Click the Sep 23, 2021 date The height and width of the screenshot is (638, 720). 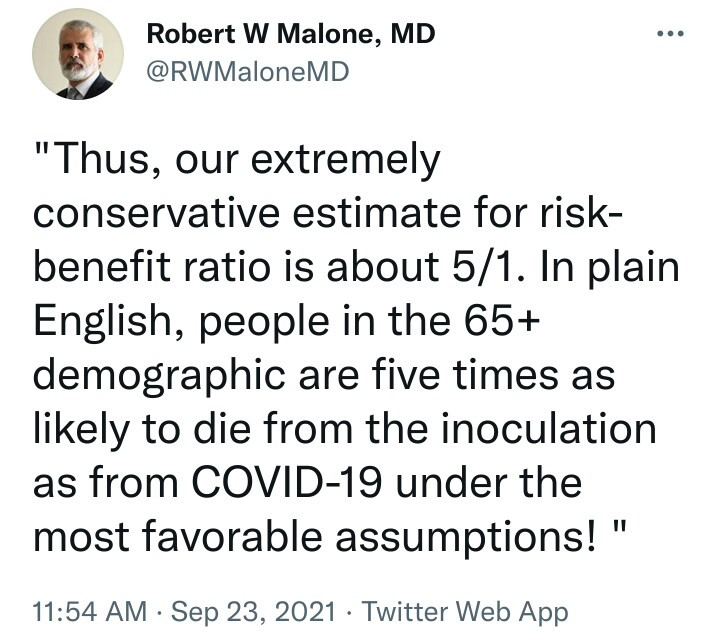click(234, 611)
